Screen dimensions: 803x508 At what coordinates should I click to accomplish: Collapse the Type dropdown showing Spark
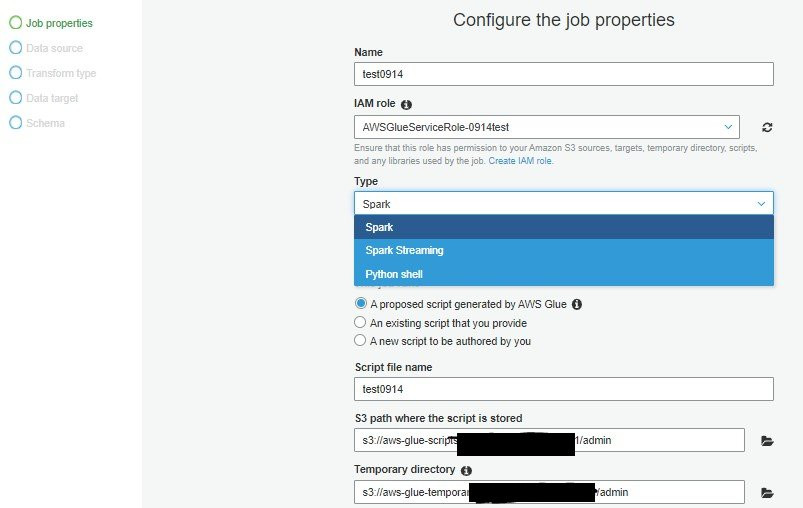[x=563, y=203]
